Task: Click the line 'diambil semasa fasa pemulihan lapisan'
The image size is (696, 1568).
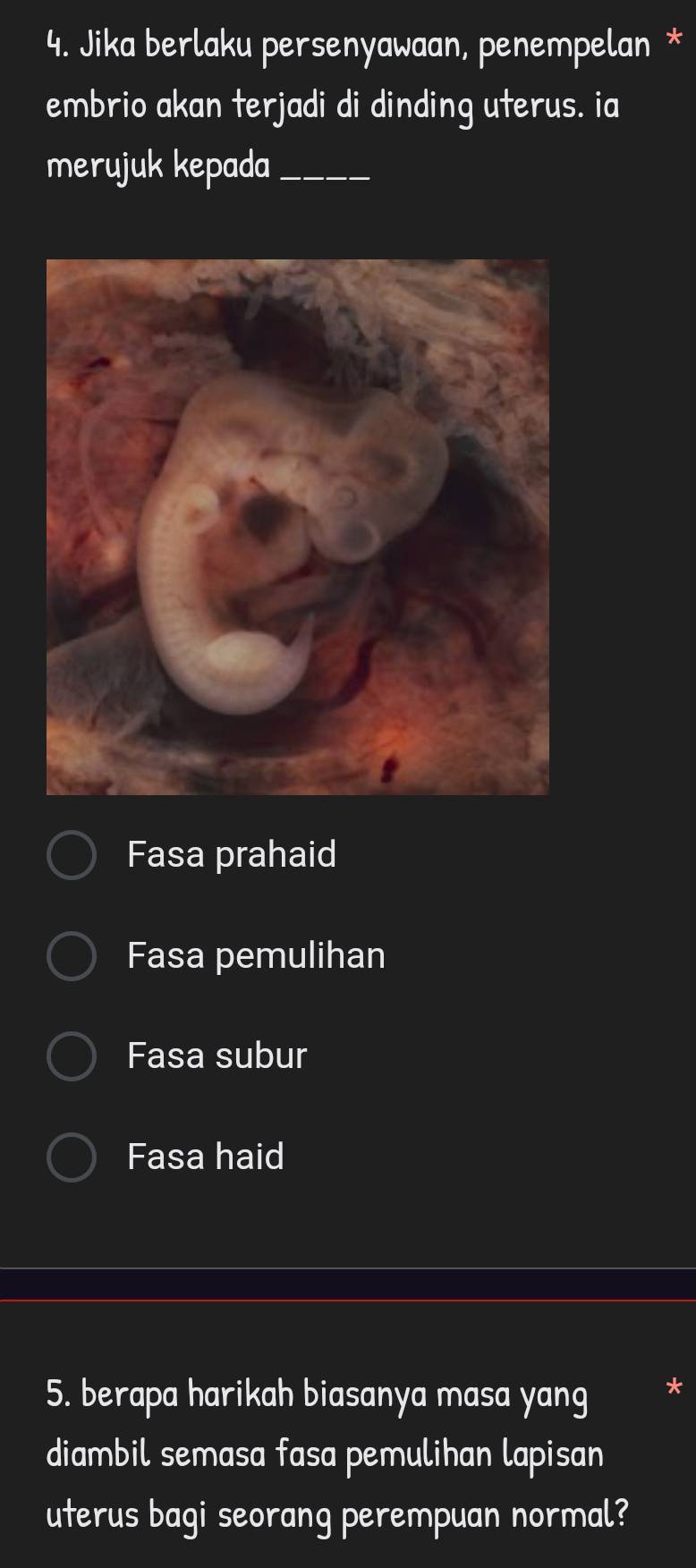Action: [x=326, y=1454]
